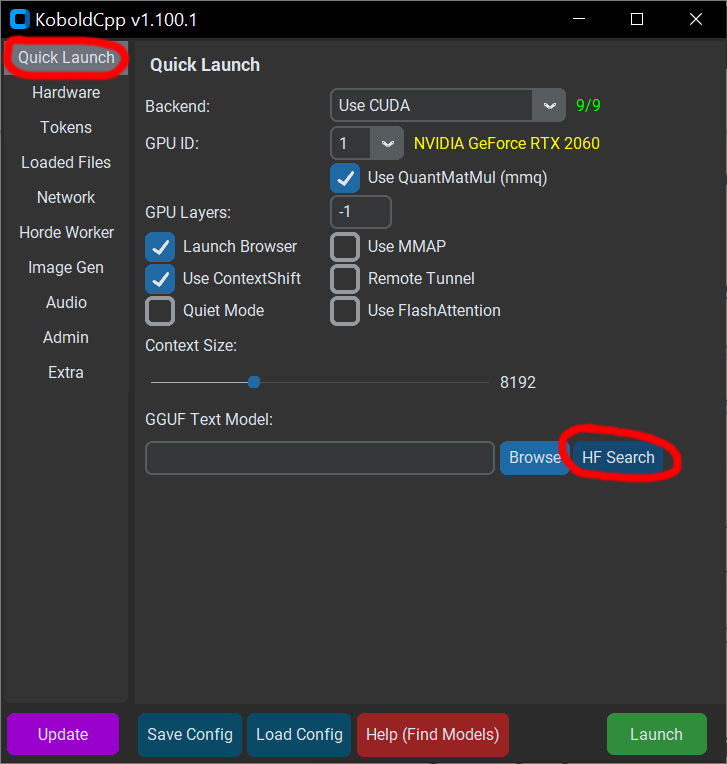Click the Context Size slider handle

[254, 382]
